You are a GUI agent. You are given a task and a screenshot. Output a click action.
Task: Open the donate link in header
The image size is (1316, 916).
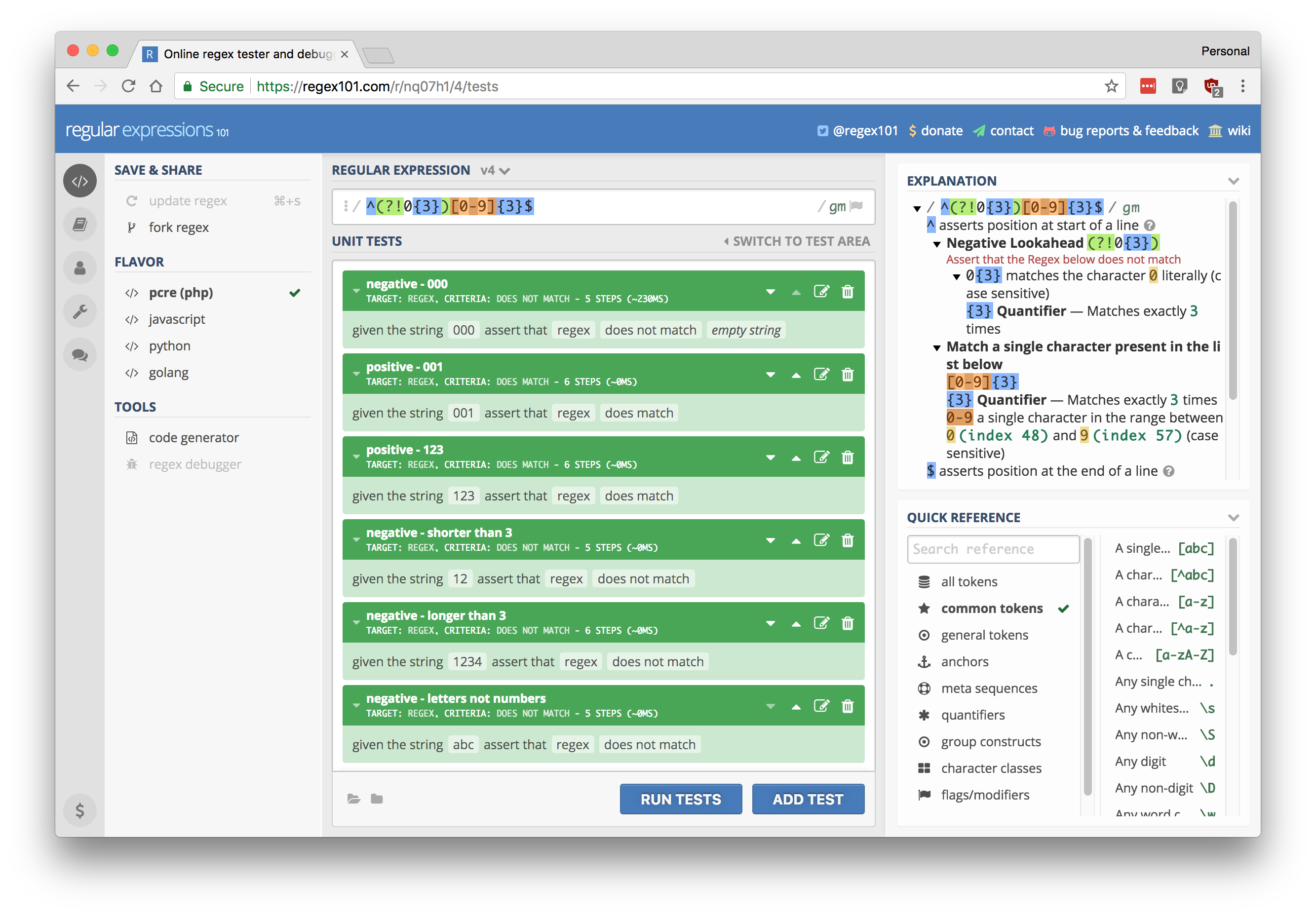[936, 131]
